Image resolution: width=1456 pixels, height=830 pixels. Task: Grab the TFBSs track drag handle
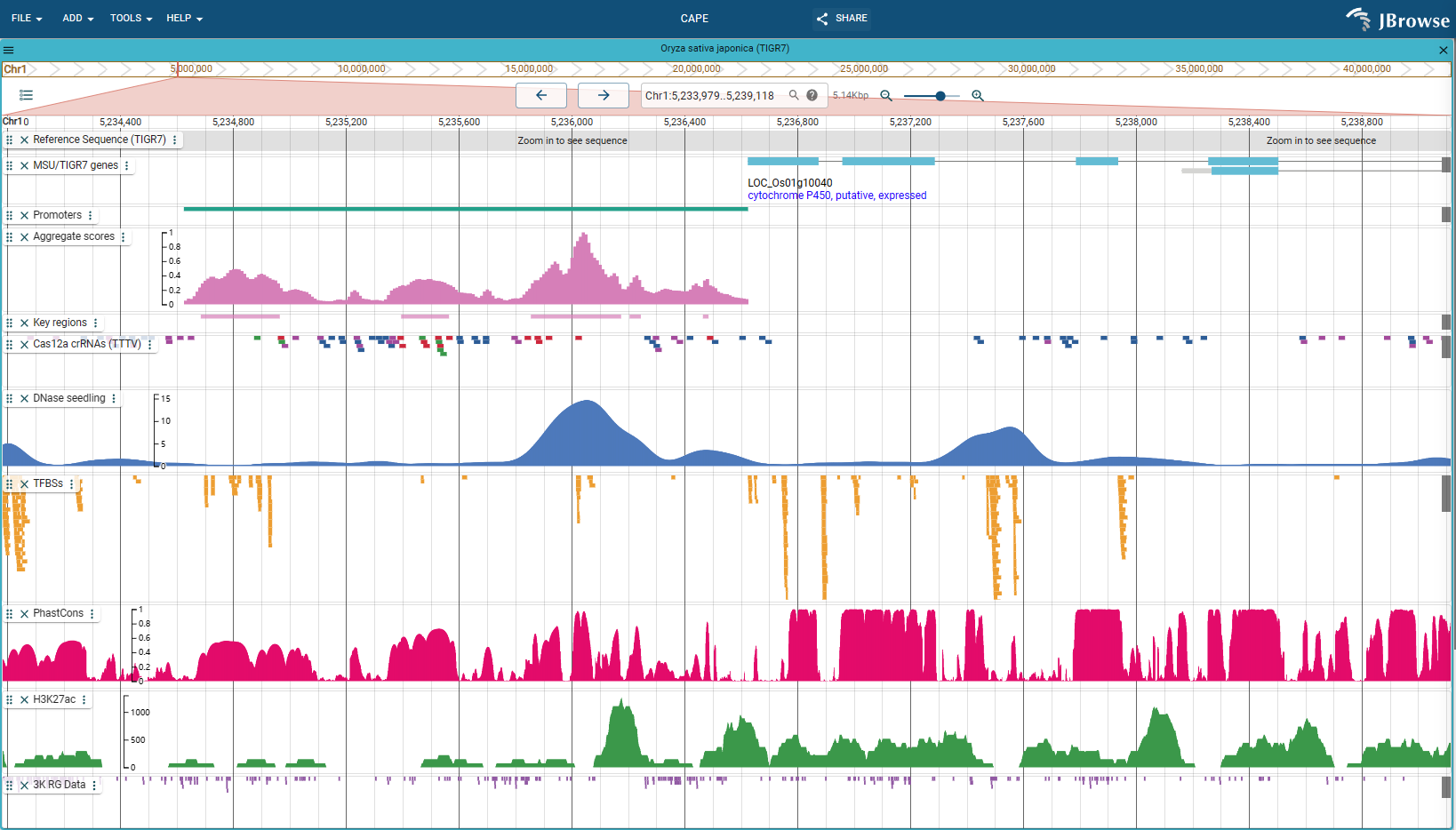[10, 484]
